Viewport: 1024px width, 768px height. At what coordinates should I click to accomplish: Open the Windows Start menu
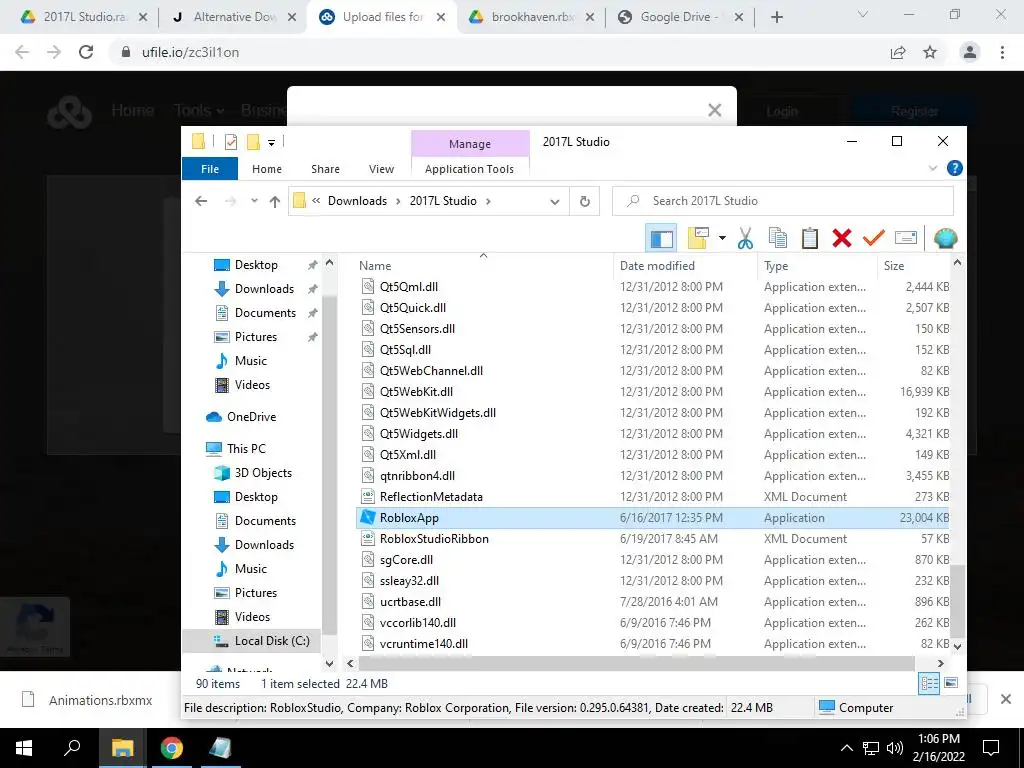coord(24,748)
